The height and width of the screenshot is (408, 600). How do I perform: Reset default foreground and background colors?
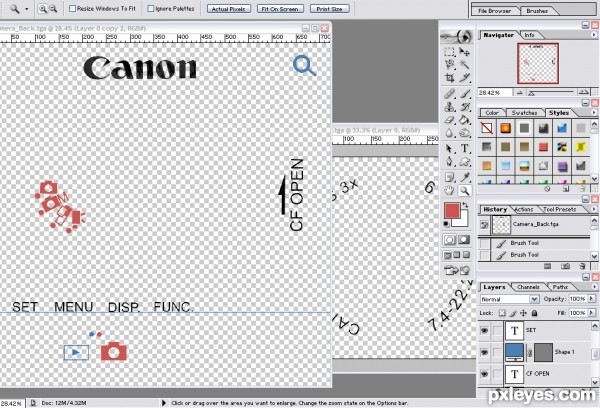[x=447, y=224]
